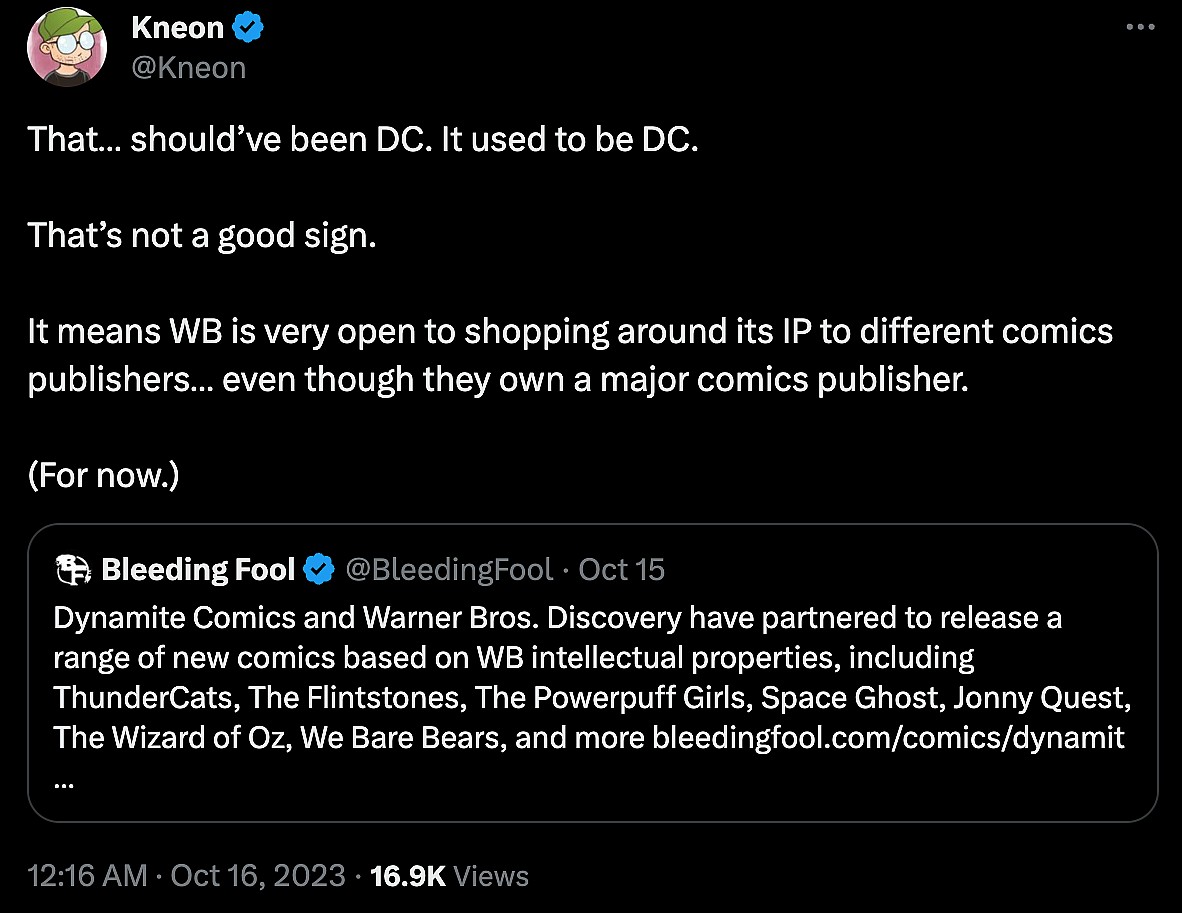1182x913 pixels.
Task: Click the Bleeding Fool small avatar icon
Action: 73,570
